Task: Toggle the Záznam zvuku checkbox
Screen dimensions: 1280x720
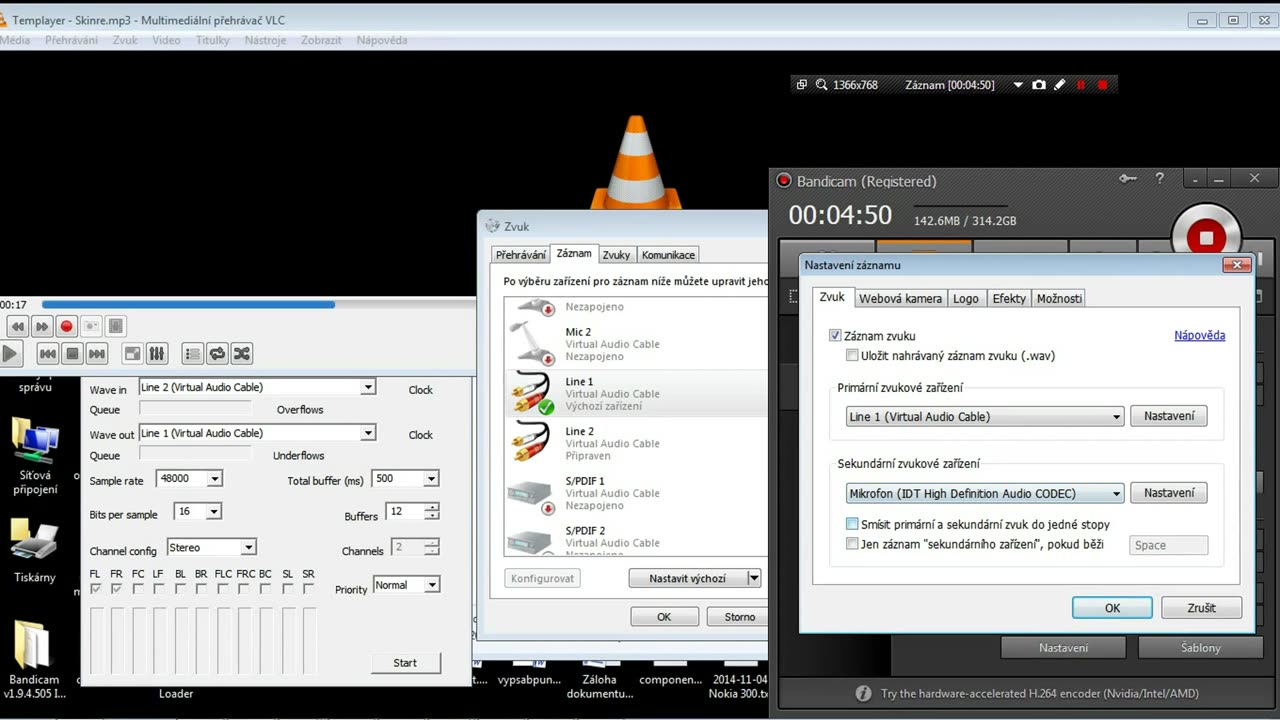Action: 836,336
